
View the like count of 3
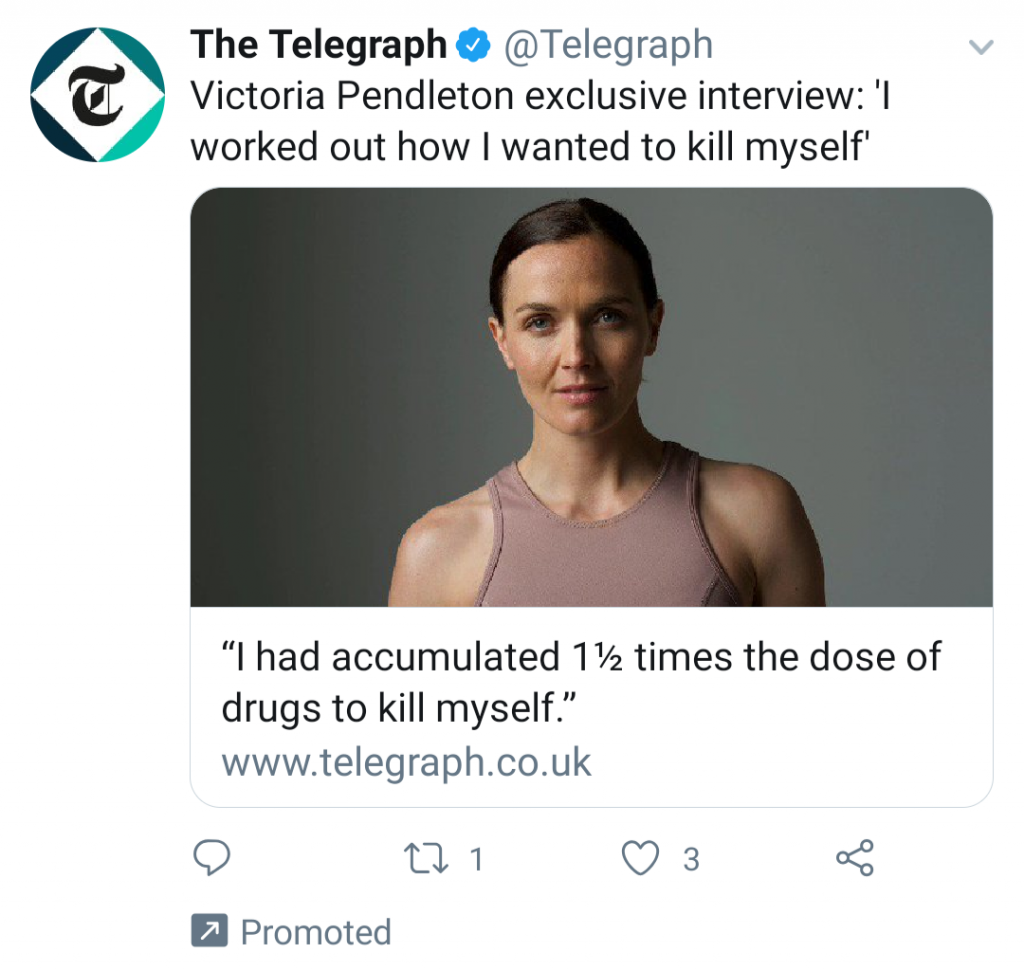click(x=691, y=859)
